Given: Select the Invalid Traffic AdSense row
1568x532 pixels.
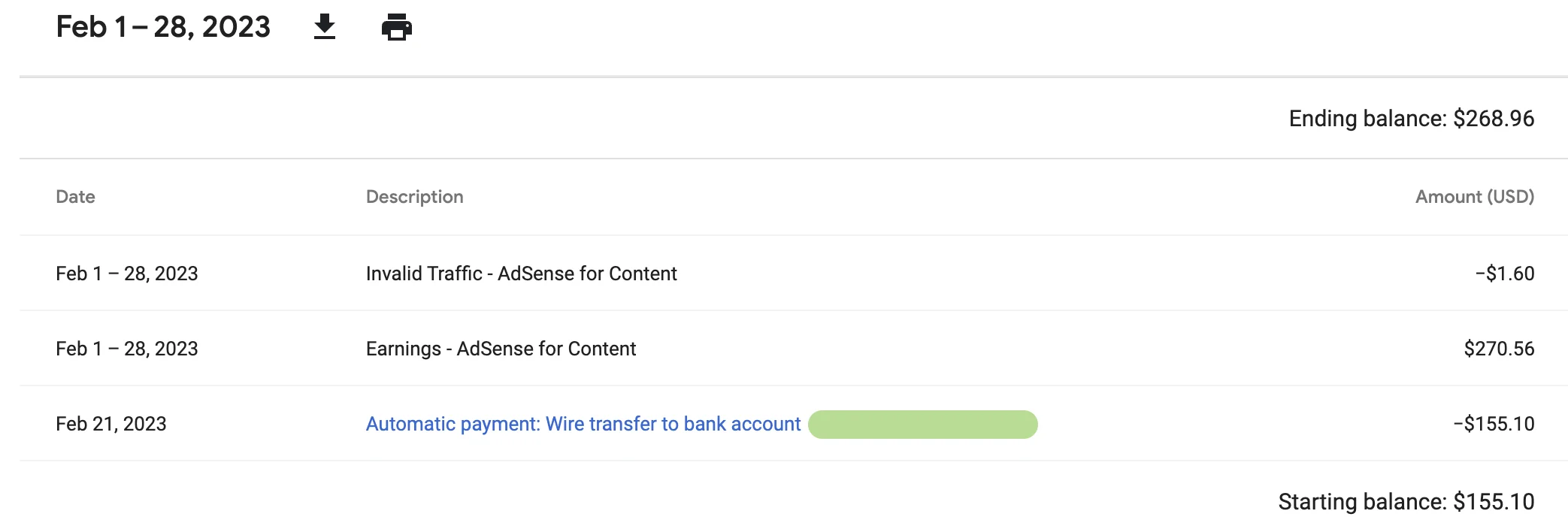Looking at the screenshot, I should click(520, 274).
